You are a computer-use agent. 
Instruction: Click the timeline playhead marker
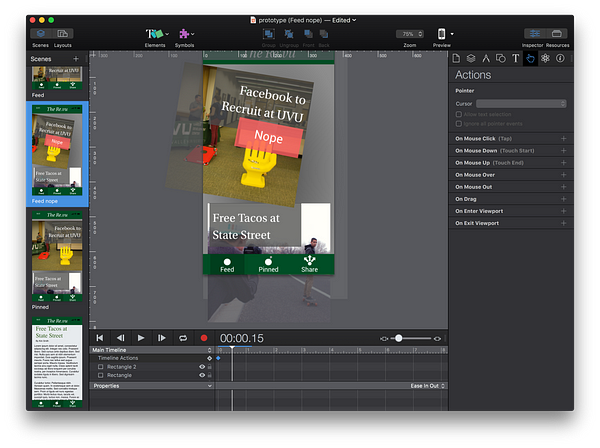[x=232, y=347]
